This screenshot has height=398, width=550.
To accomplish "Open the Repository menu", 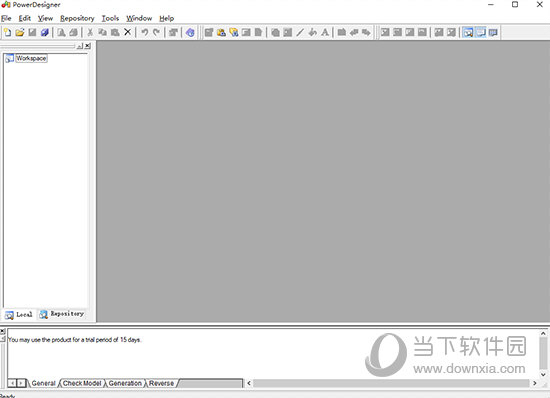I will click(x=77, y=18).
